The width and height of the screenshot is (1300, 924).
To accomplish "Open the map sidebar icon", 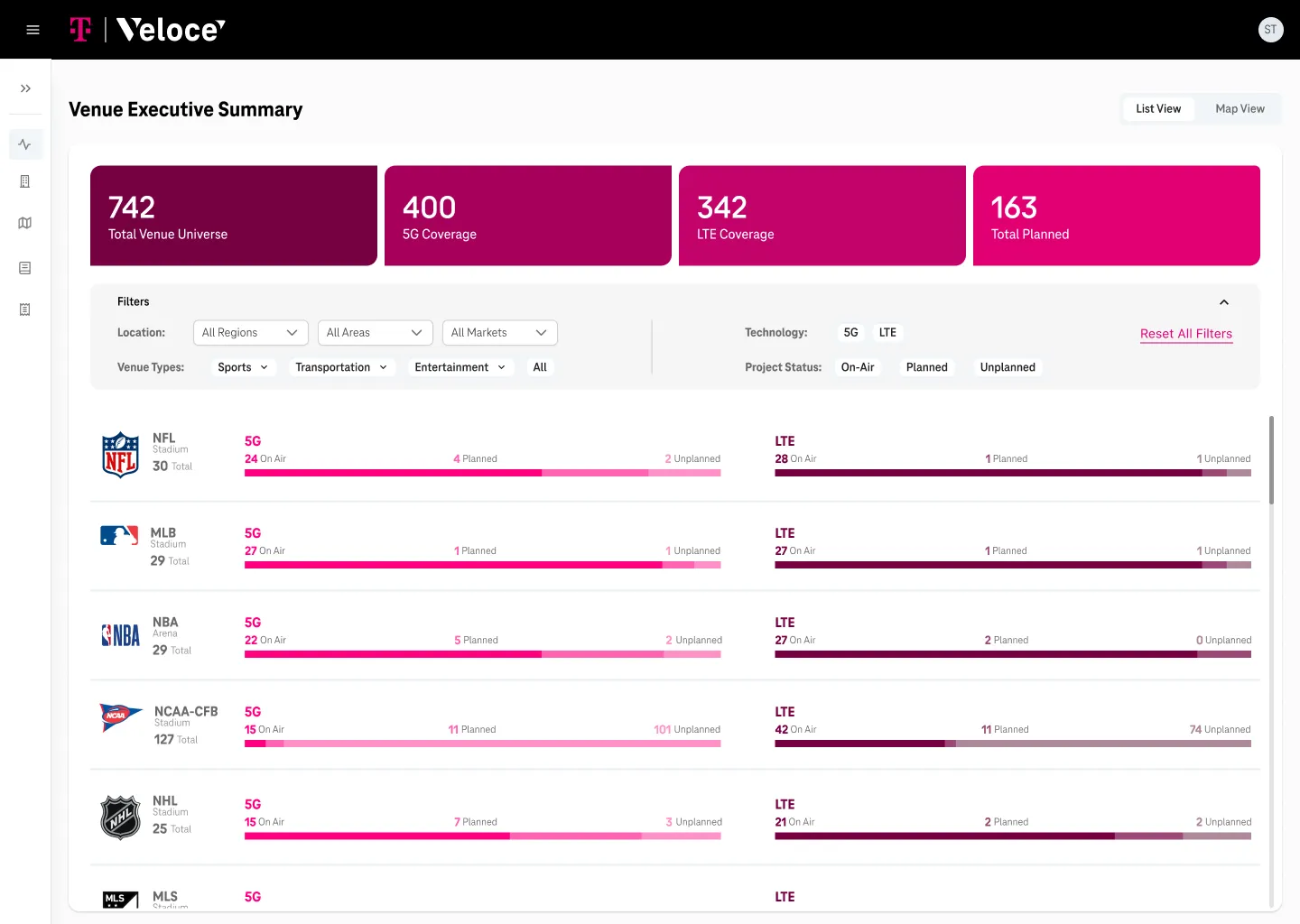I will (25, 223).
